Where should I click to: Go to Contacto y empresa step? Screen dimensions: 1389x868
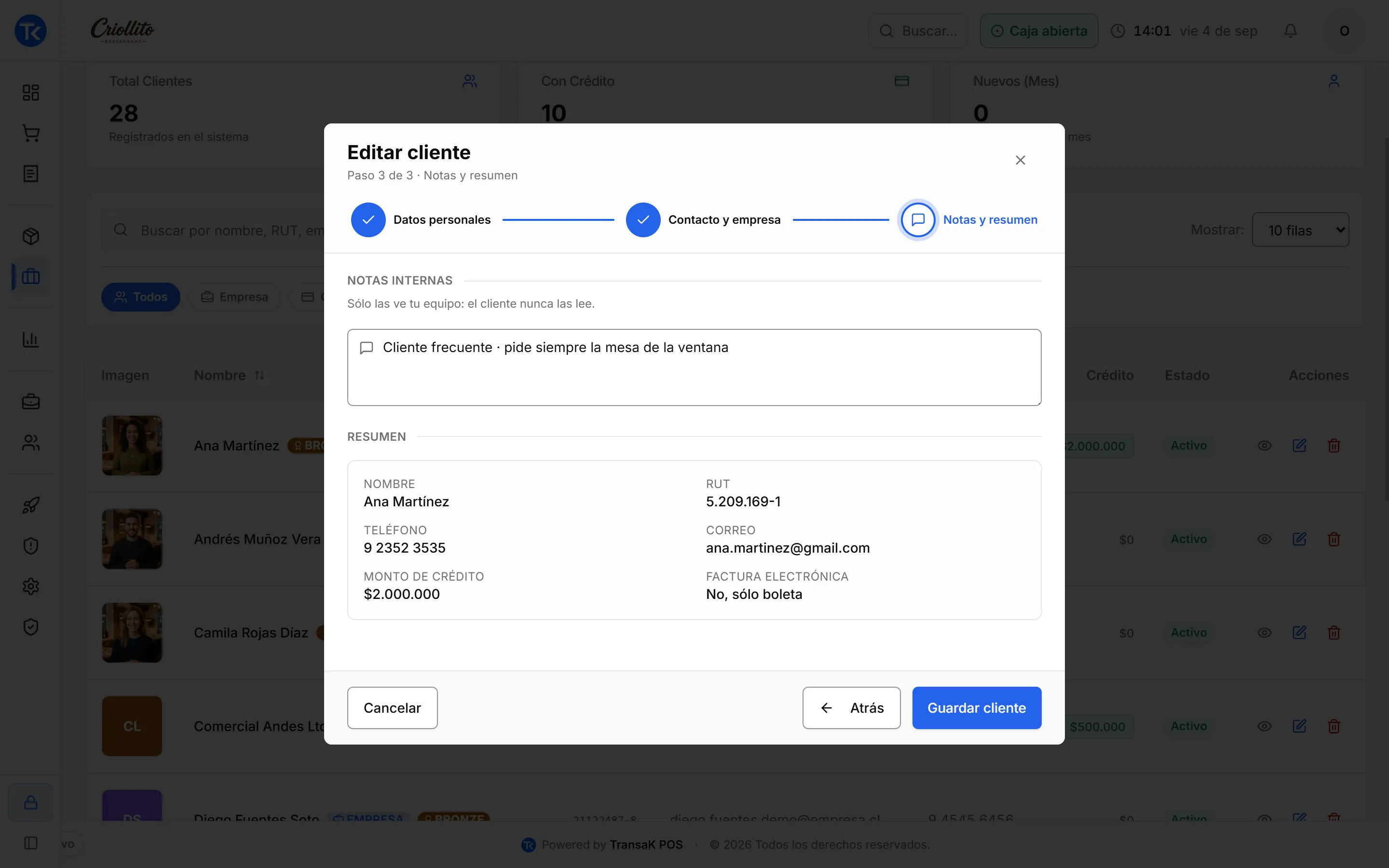703,220
